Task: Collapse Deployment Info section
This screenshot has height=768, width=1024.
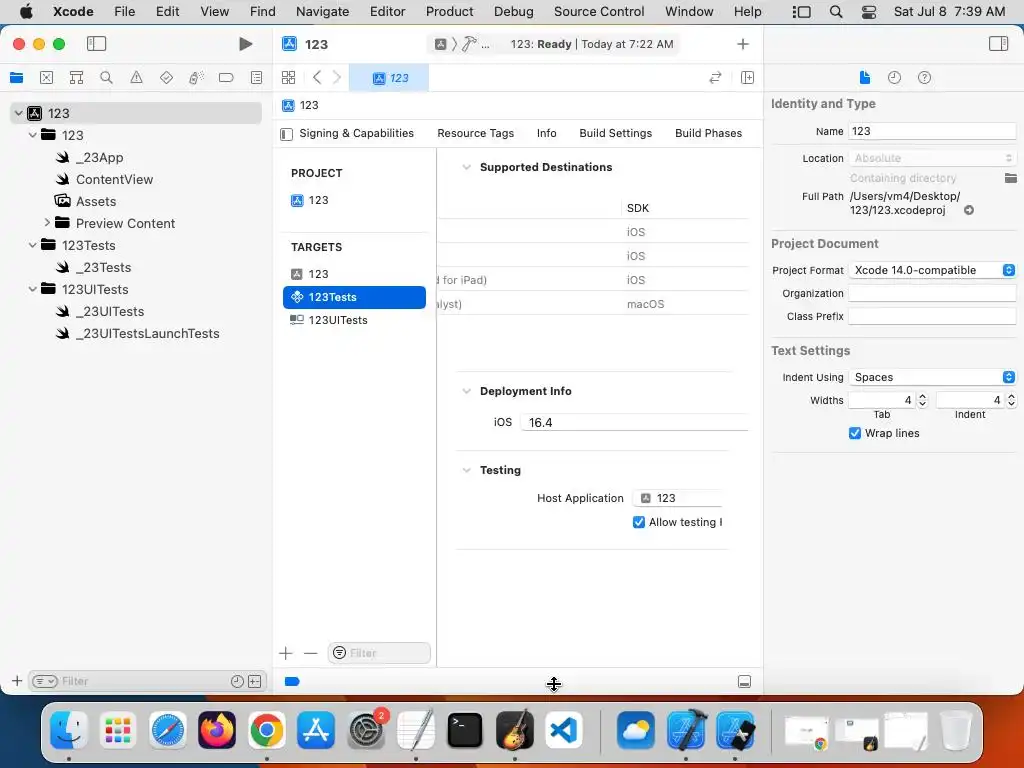Action: click(466, 391)
